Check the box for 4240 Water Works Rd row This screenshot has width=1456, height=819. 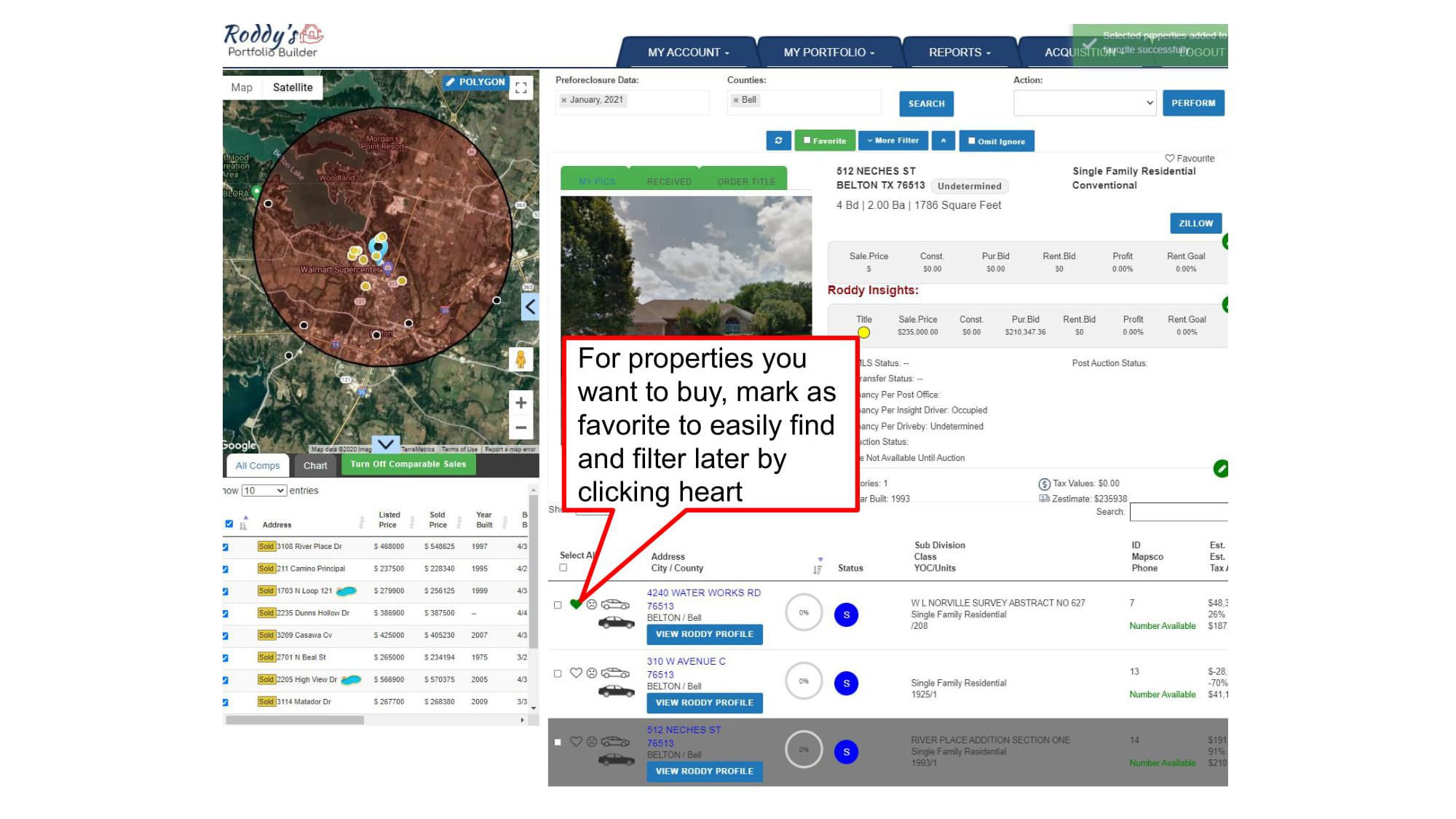point(558,605)
